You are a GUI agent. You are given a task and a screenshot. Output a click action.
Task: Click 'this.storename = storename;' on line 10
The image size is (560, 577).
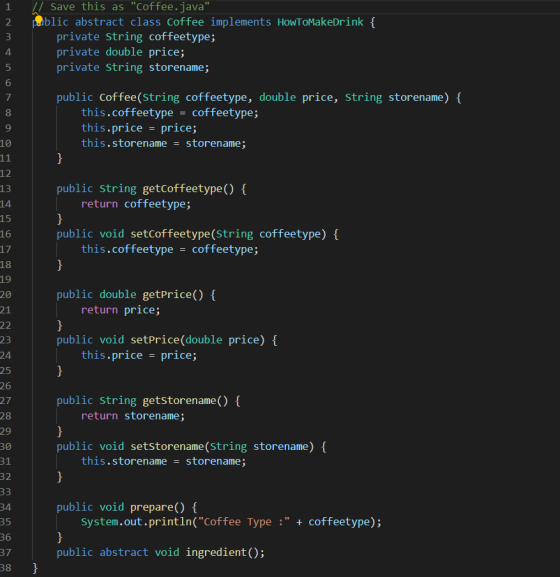164,143
